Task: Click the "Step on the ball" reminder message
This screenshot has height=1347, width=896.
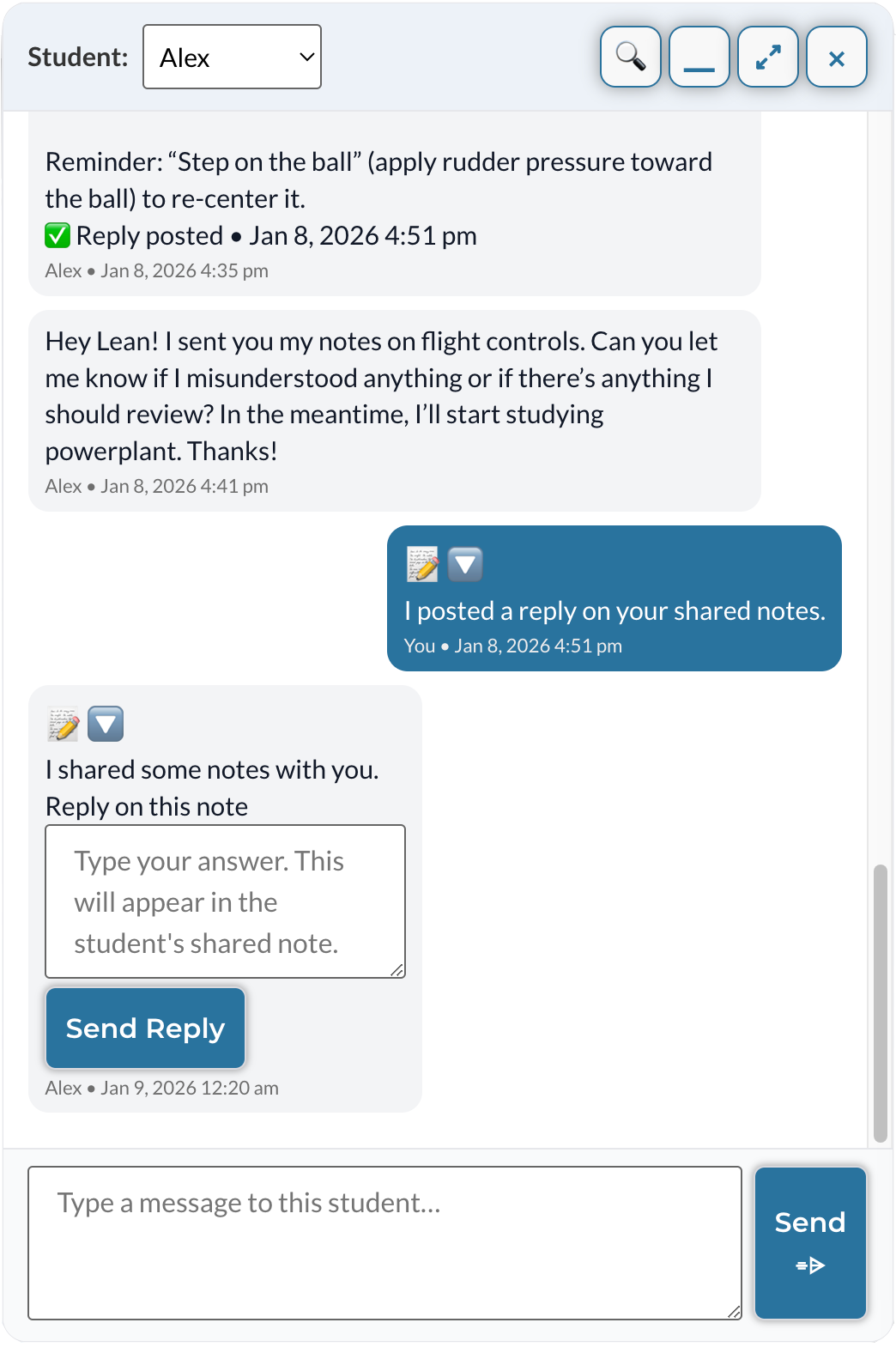Action: point(378,180)
